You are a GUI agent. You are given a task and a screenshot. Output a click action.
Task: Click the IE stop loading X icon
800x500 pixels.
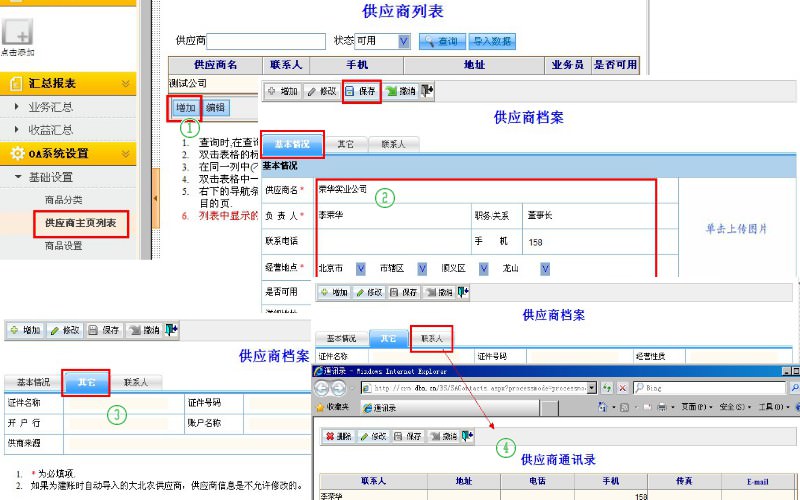[x=622, y=387]
